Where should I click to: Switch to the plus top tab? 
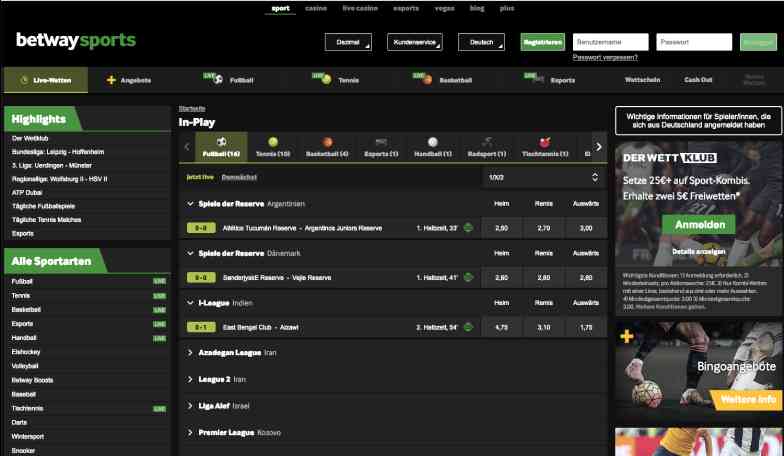click(506, 8)
